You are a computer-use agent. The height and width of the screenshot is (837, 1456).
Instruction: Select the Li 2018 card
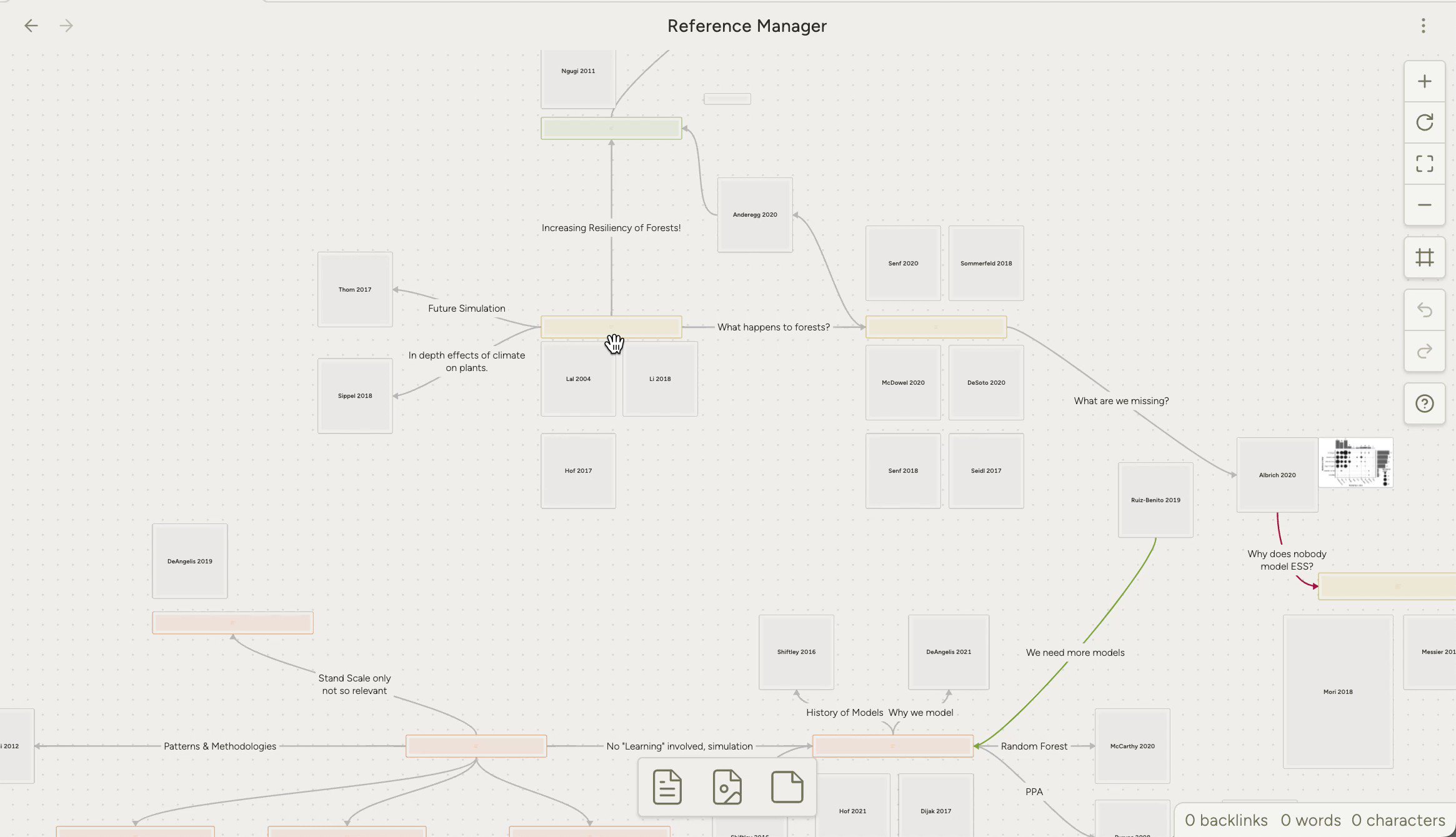(660, 379)
